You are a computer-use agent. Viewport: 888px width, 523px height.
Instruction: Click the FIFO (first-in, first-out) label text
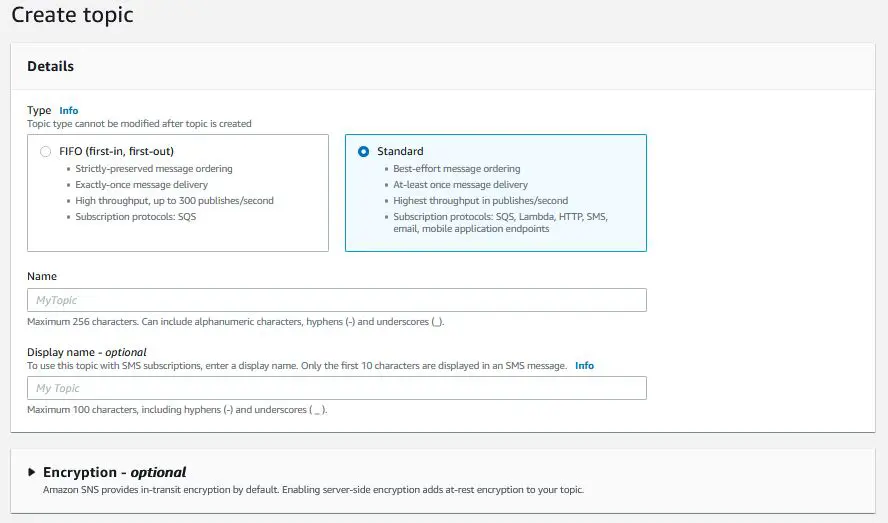coord(115,152)
